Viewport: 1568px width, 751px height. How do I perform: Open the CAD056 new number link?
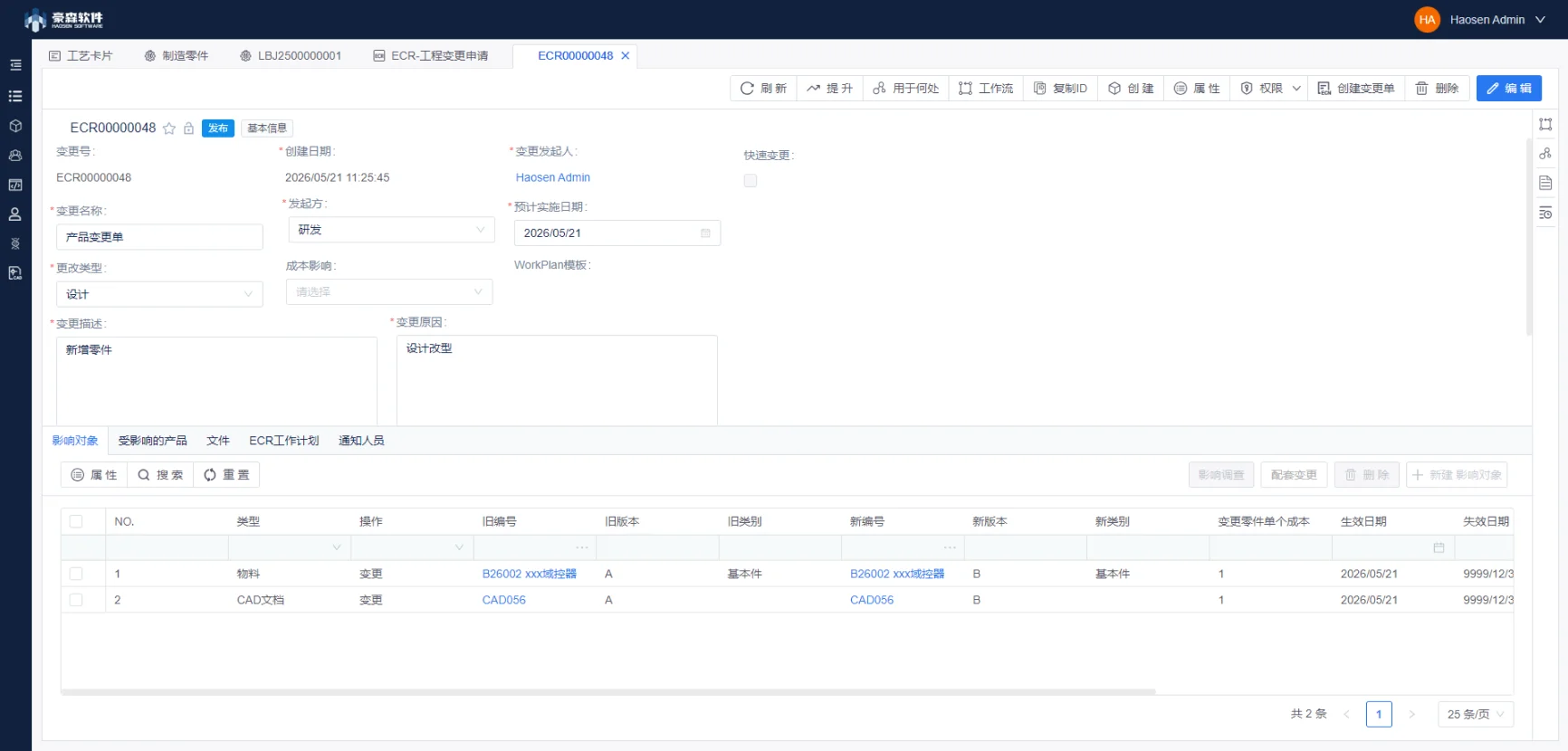[872, 600]
